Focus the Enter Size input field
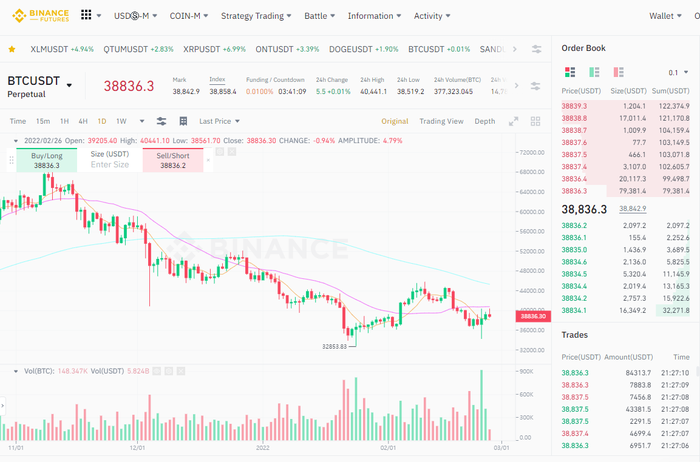This screenshot has width=700, height=462. click(x=110, y=165)
